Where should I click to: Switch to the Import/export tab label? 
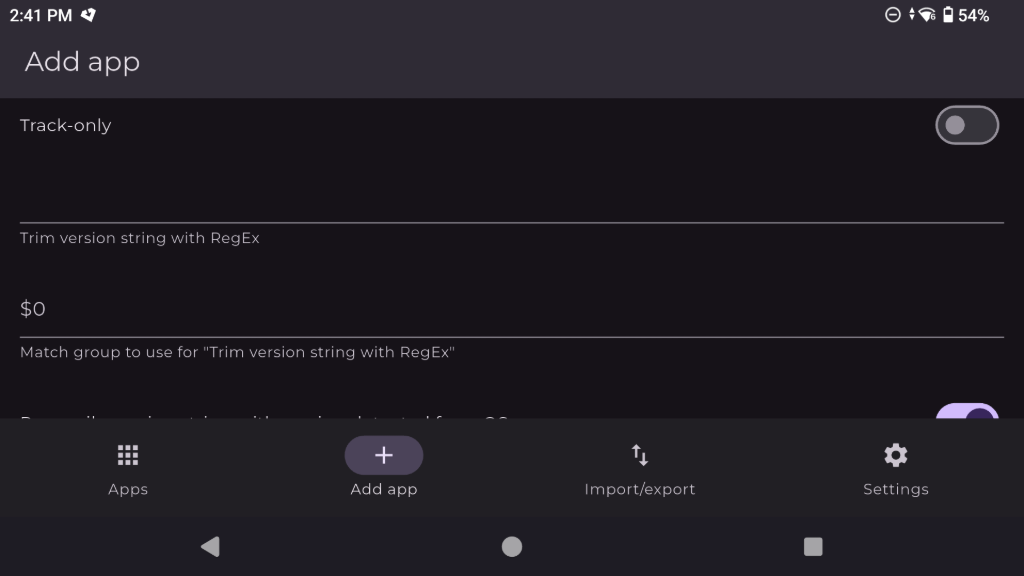[x=640, y=489]
